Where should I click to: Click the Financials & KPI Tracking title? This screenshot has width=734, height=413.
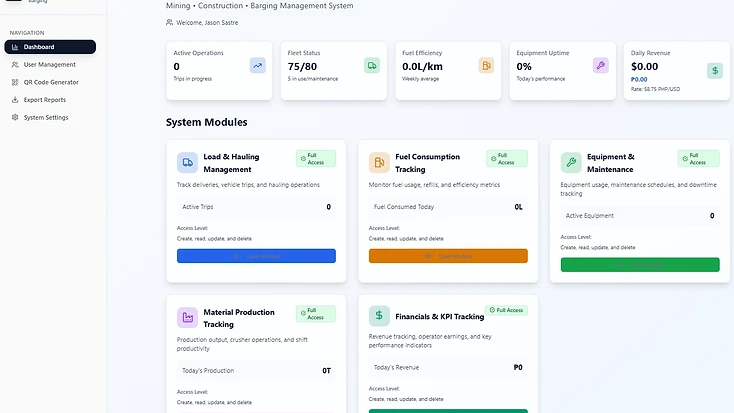coord(440,317)
